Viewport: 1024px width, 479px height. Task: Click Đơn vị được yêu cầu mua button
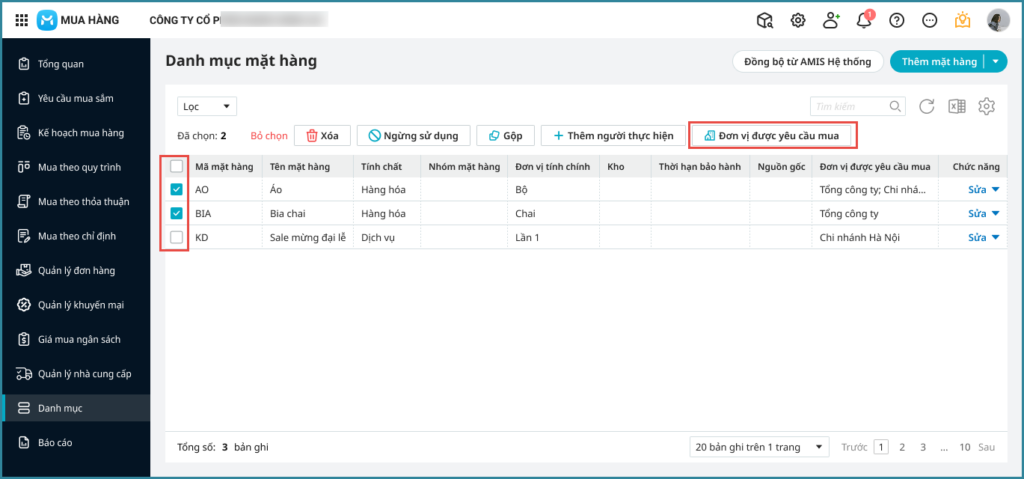[x=777, y=135]
